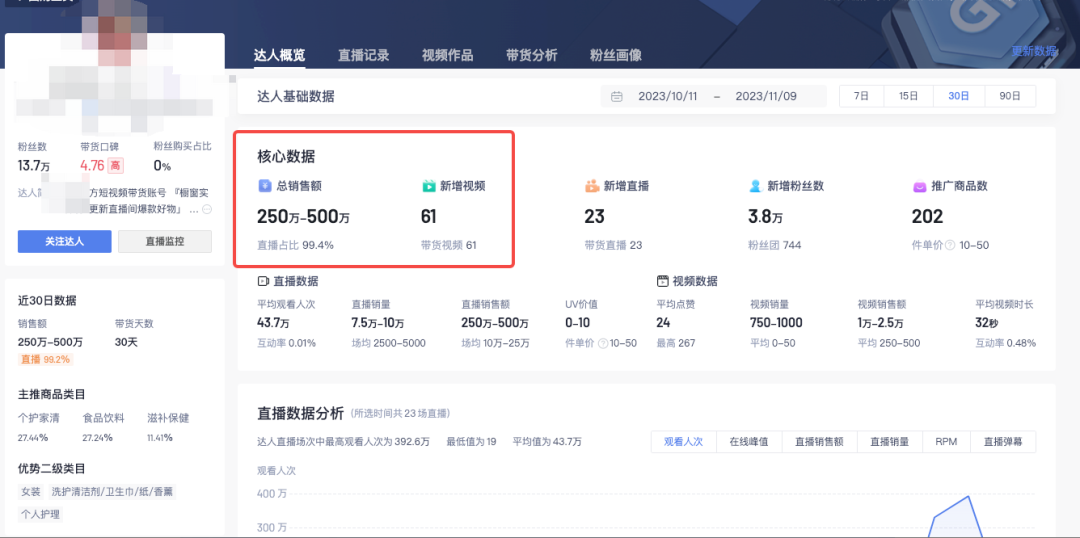
Task: Click the 直播监控 button
Action: (x=164, y=241)
